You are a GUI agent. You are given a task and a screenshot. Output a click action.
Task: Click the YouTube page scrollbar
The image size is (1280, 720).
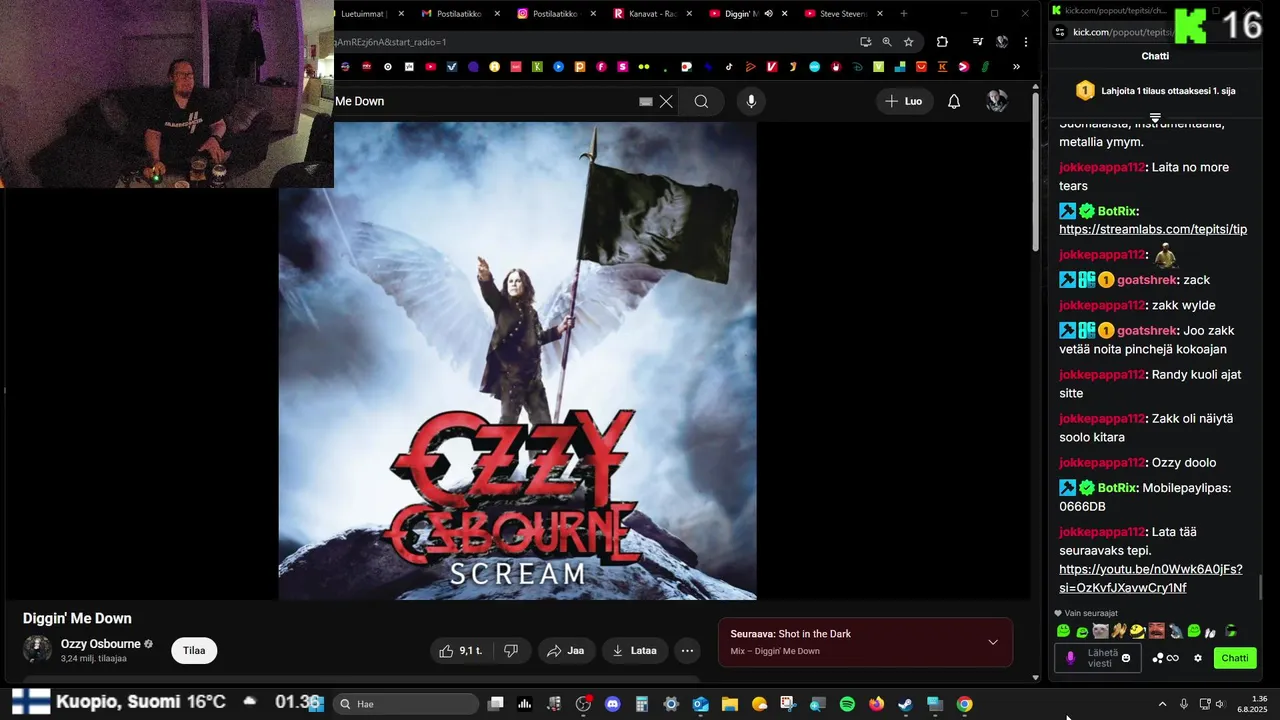1036,170
